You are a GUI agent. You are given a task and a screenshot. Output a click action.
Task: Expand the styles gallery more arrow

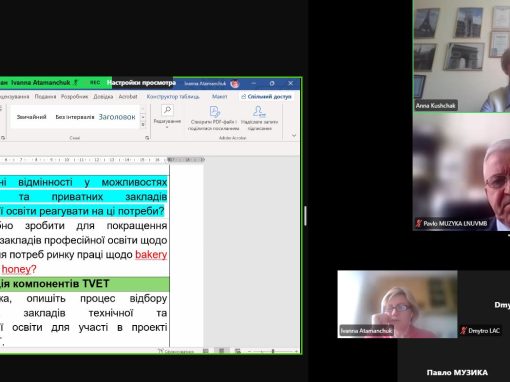click(x=143, y=125)
